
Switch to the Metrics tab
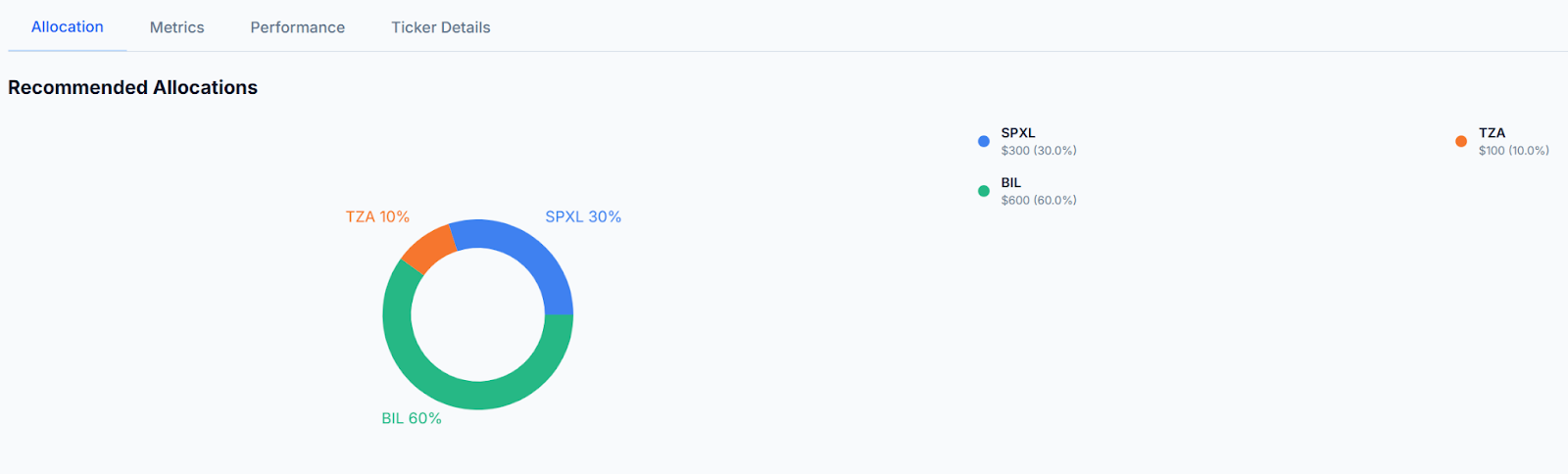[x=176, y=27]
